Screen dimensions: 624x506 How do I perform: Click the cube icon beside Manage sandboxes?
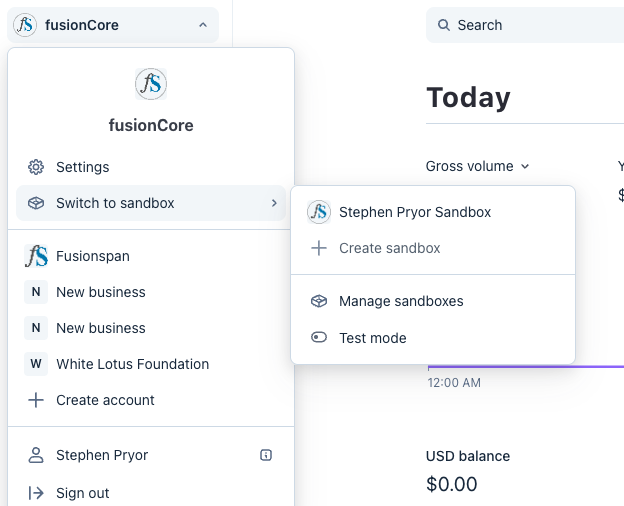click(x=319, y=301)
